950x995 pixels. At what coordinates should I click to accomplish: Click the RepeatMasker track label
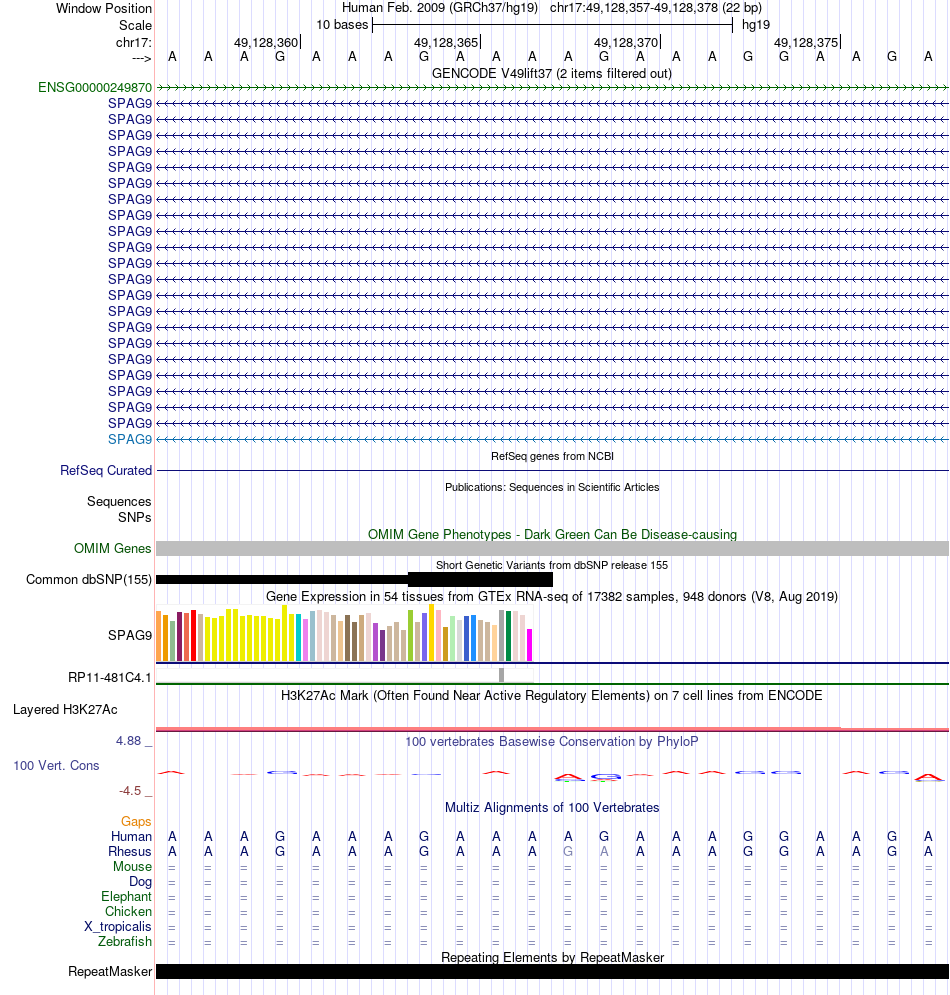pyautogui.click(x=110, y=972)
